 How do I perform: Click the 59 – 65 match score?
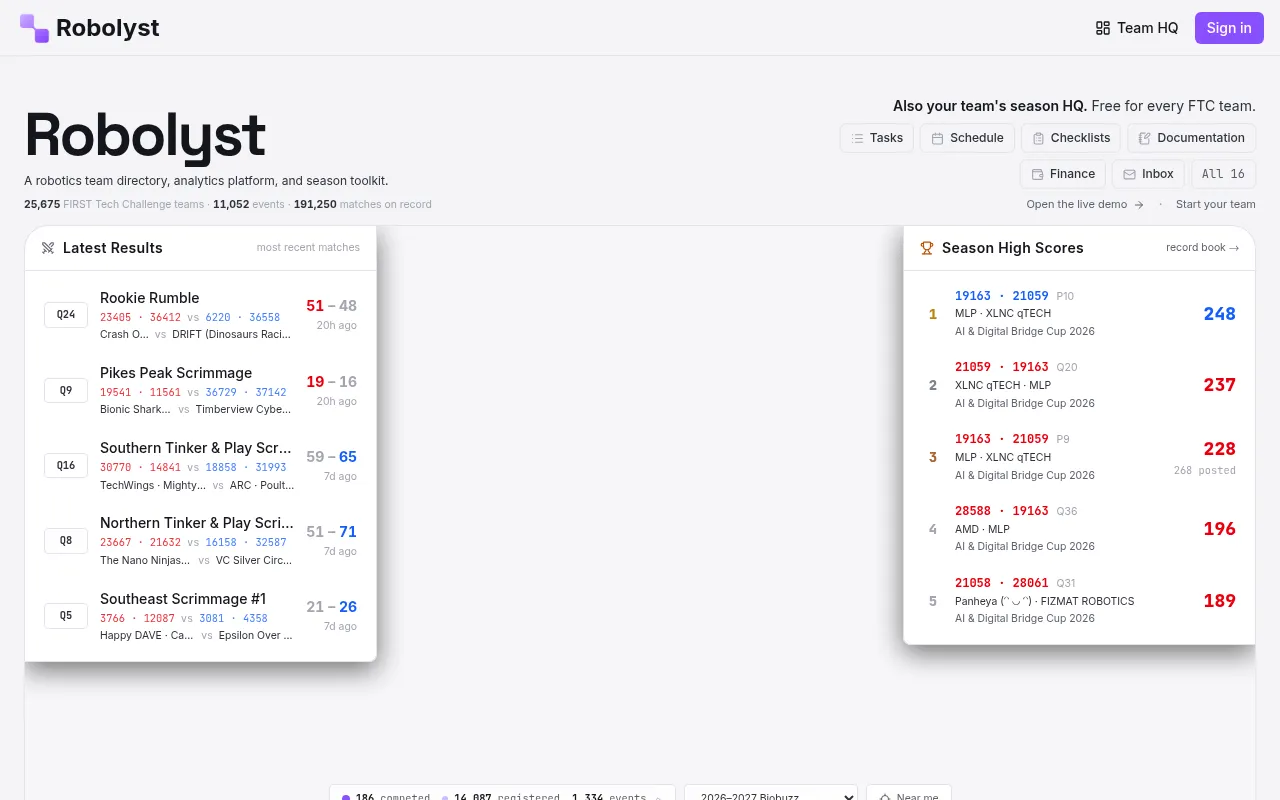(331, 457)
